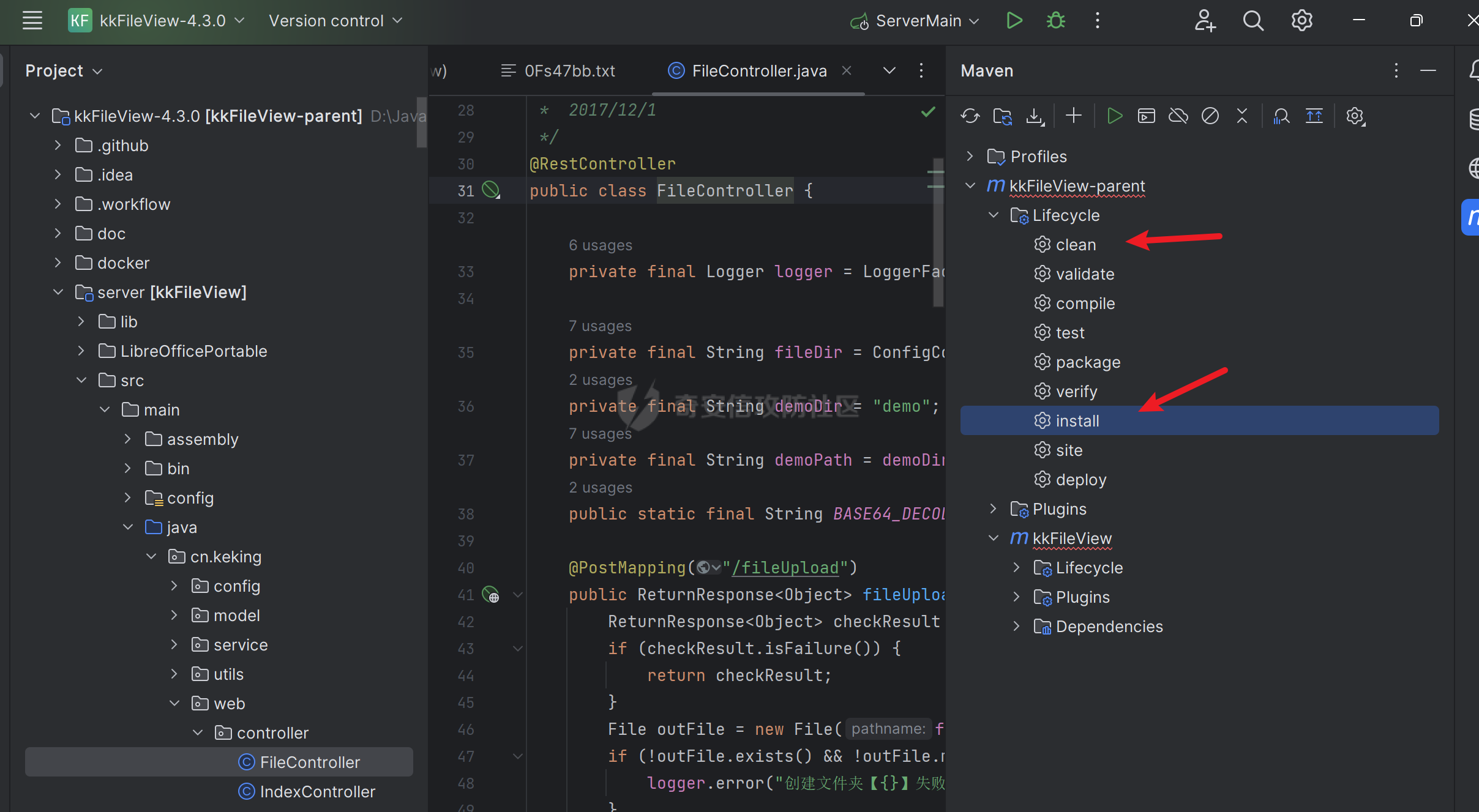Select Maven validate goal

[1085, 274]
